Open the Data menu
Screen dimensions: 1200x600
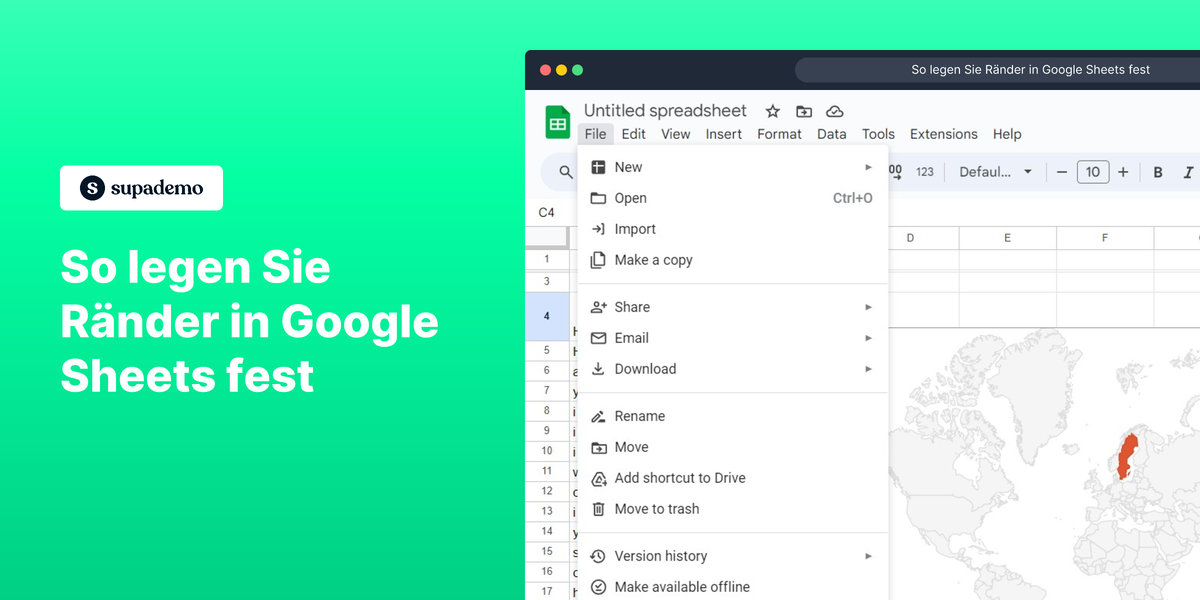tap(831, 134)
